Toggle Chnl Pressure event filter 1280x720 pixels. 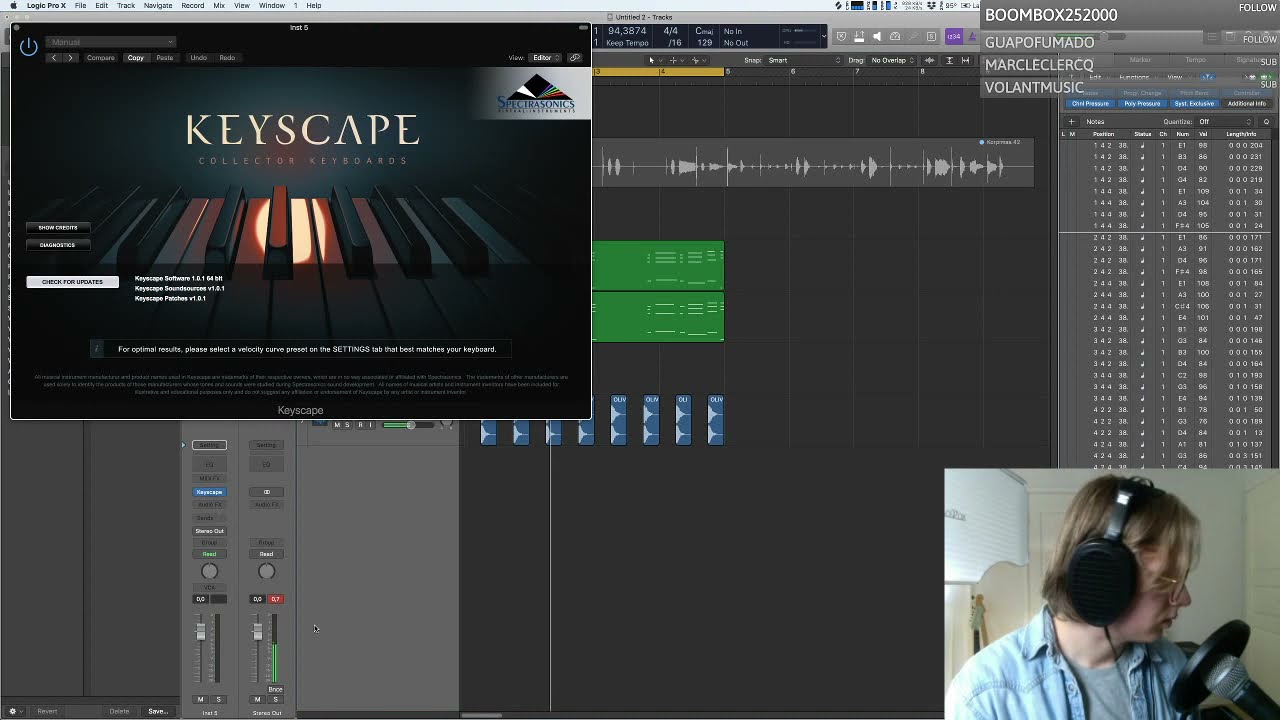pos(1091,104)
